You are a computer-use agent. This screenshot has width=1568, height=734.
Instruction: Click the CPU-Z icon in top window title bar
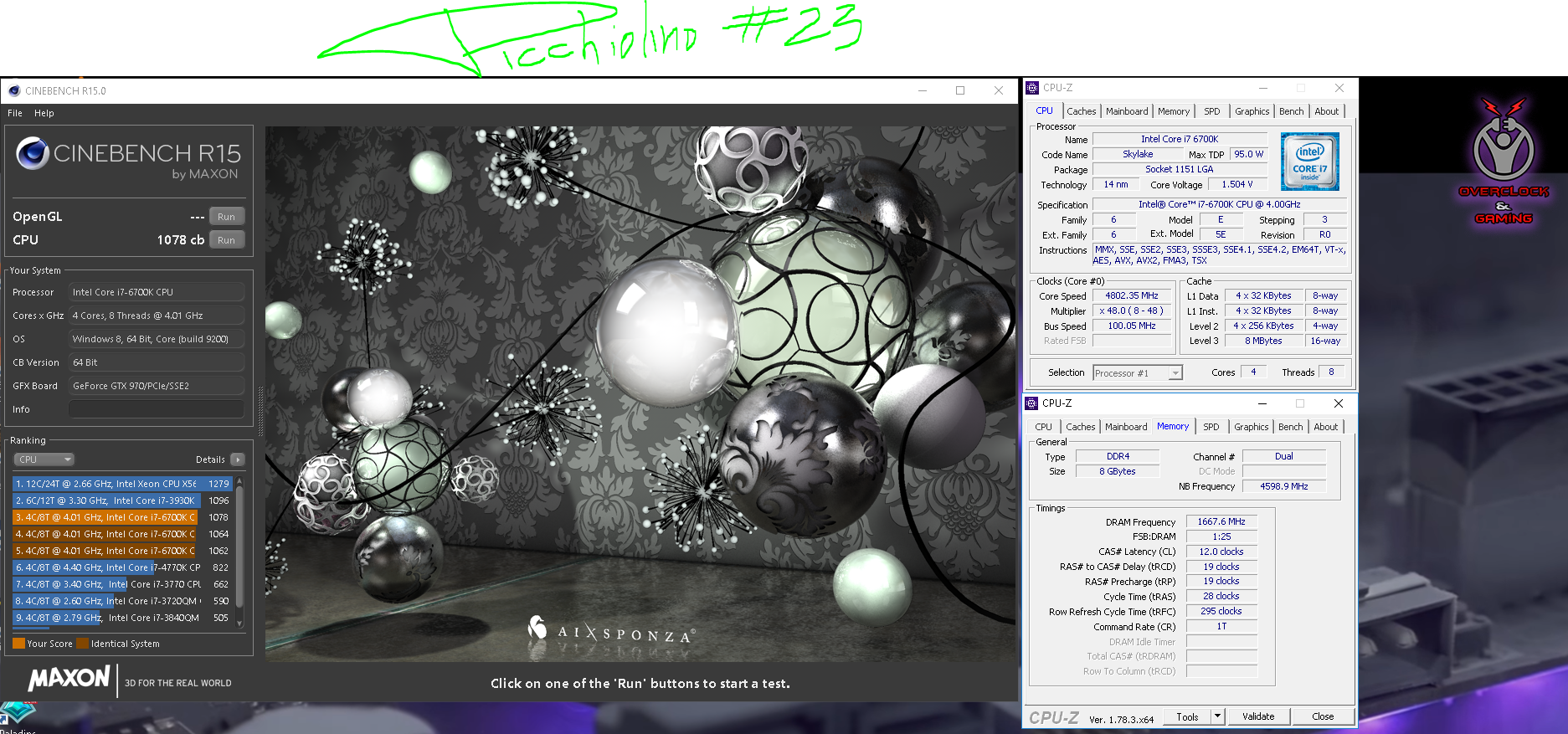click(x=1032, y=88)
